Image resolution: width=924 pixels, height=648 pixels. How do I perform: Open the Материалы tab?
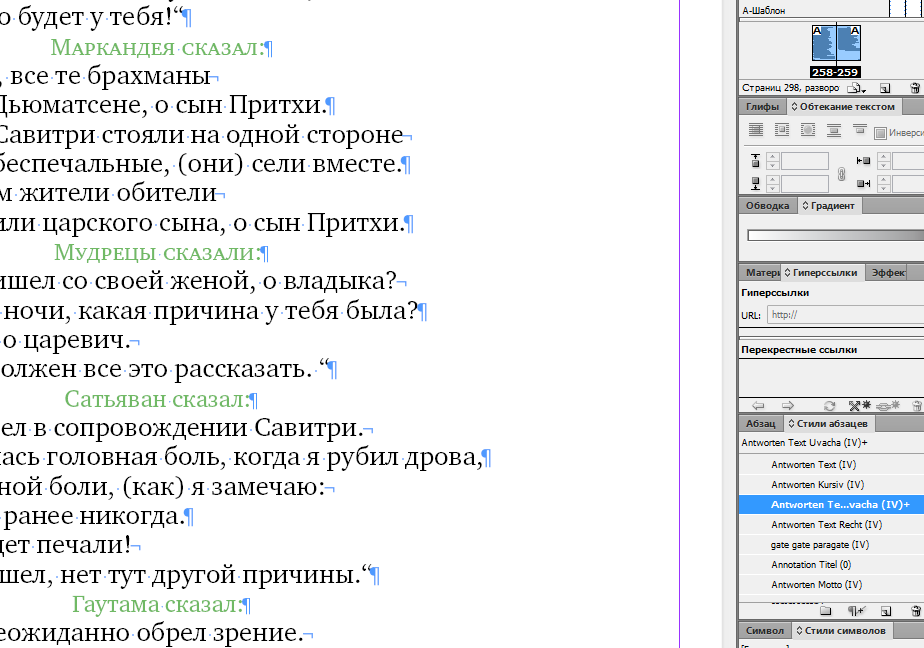pos(761,273)
